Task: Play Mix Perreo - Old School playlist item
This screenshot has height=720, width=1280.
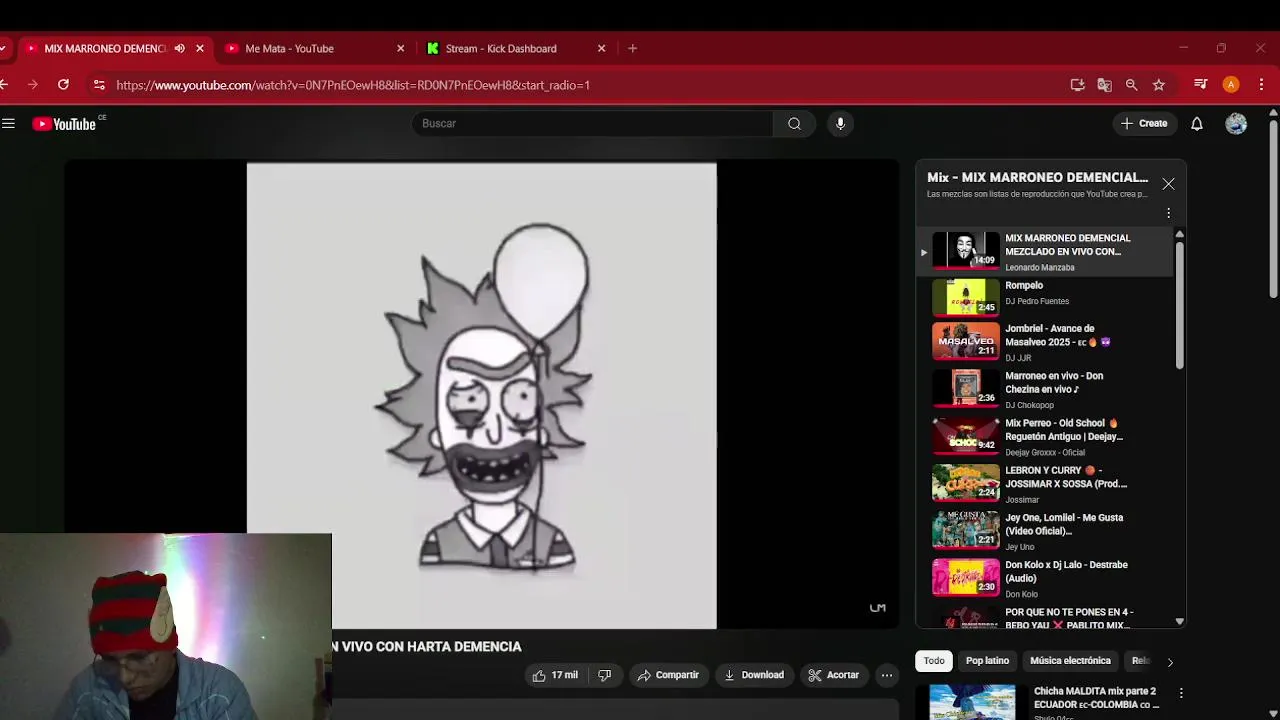Action: [1045, 437]
